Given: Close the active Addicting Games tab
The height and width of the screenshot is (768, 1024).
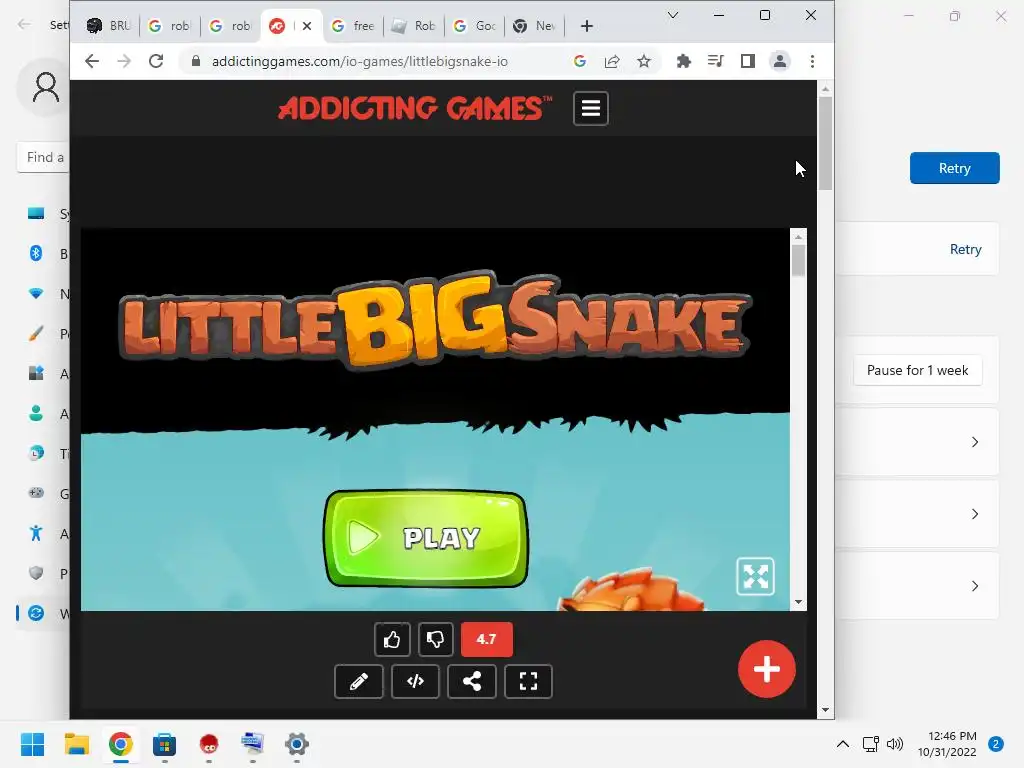Looking at the screenshot, I should pos(307,26).
